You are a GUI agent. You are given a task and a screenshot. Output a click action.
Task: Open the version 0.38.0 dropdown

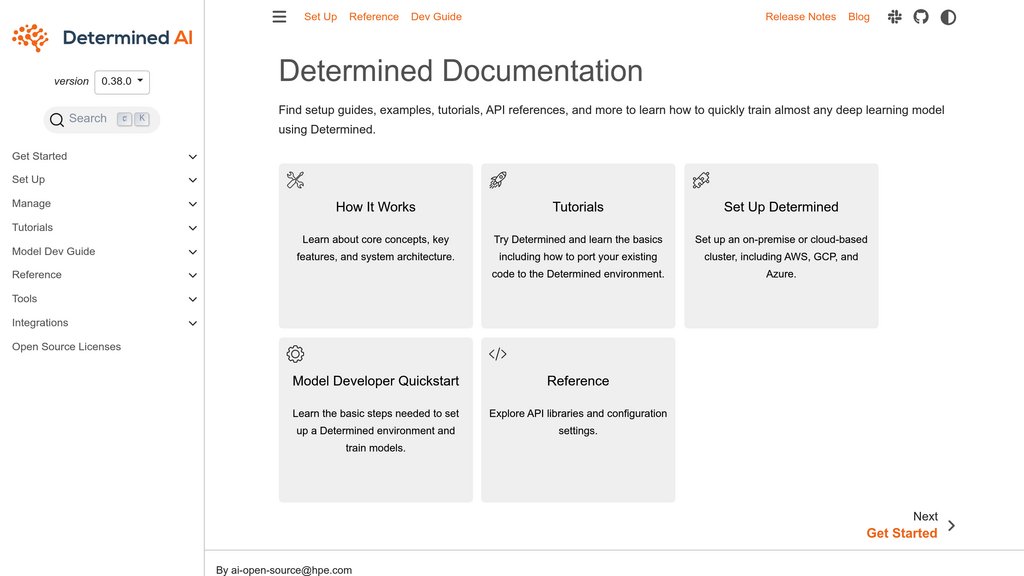[x=121, y=81]
